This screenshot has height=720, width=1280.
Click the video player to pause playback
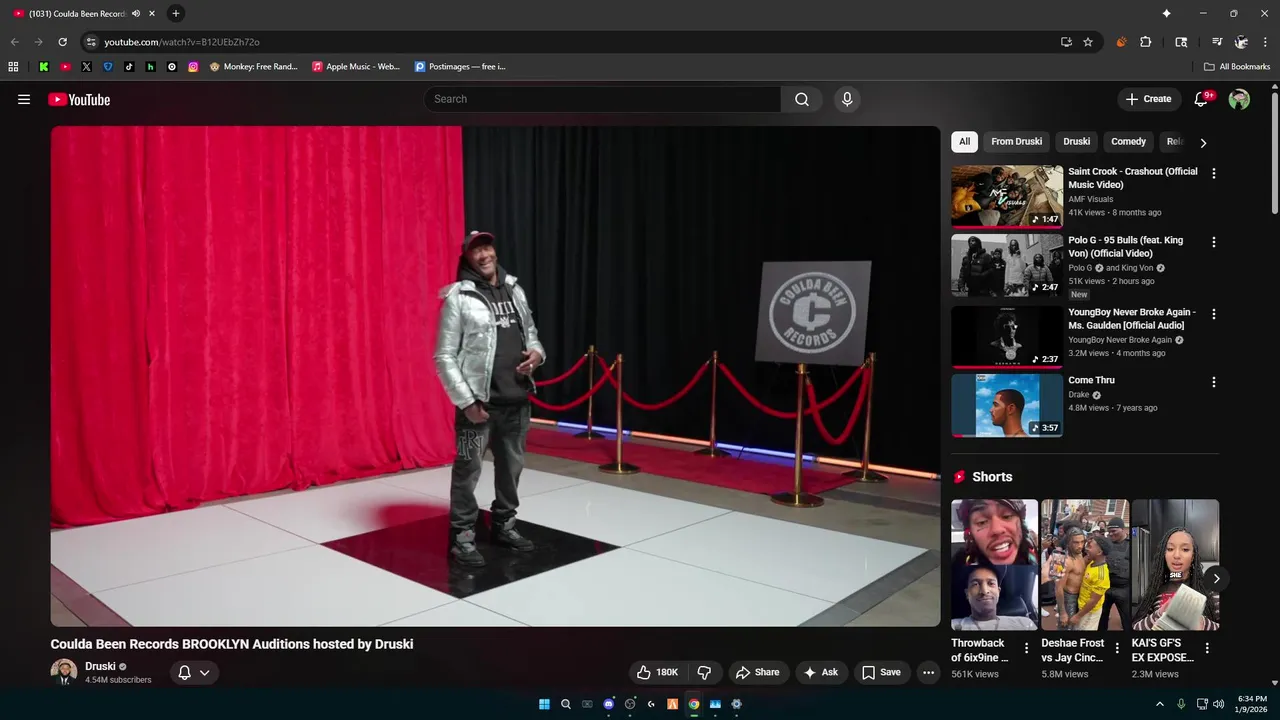(x=495, y=376)
